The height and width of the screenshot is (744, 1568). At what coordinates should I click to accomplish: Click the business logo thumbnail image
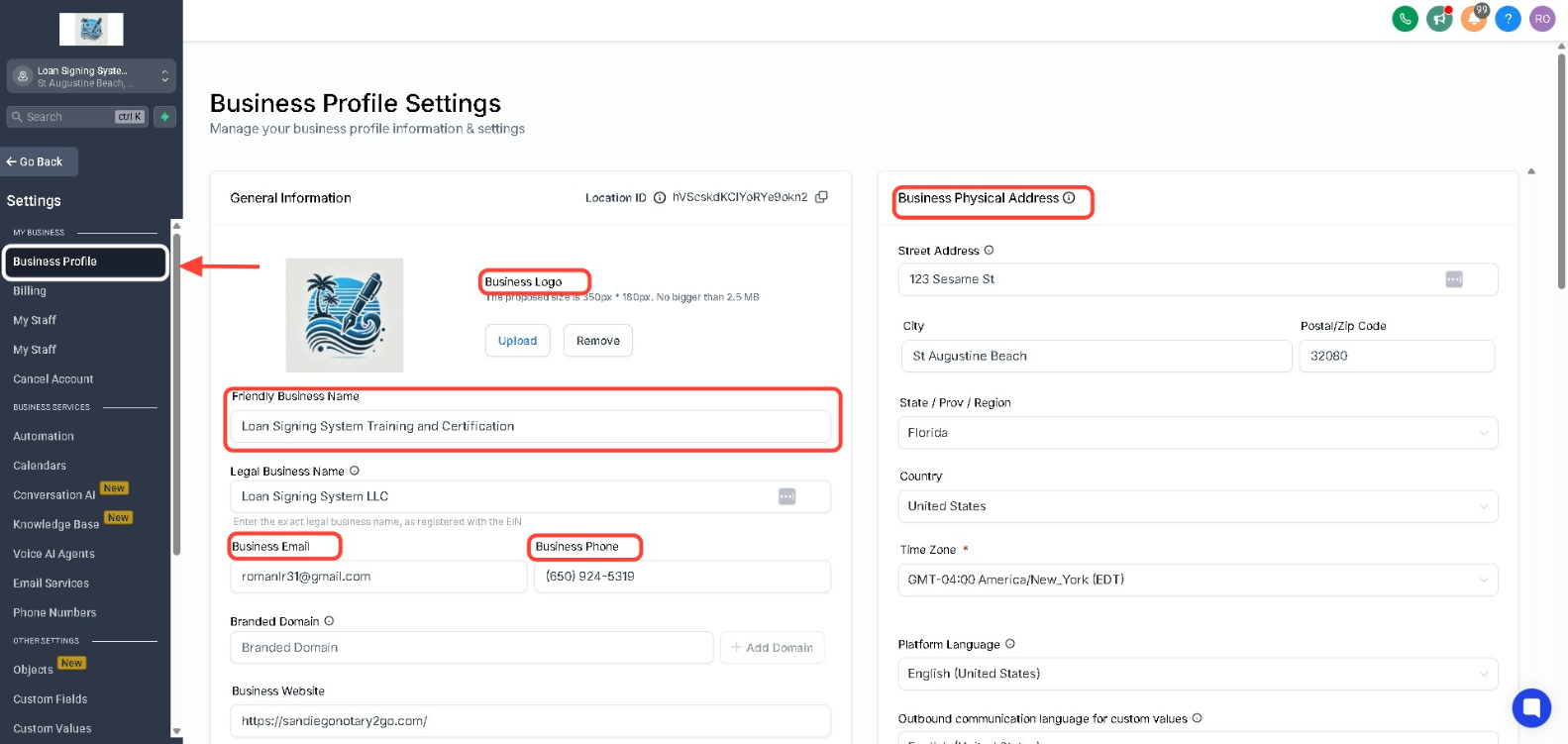(345, 315)
